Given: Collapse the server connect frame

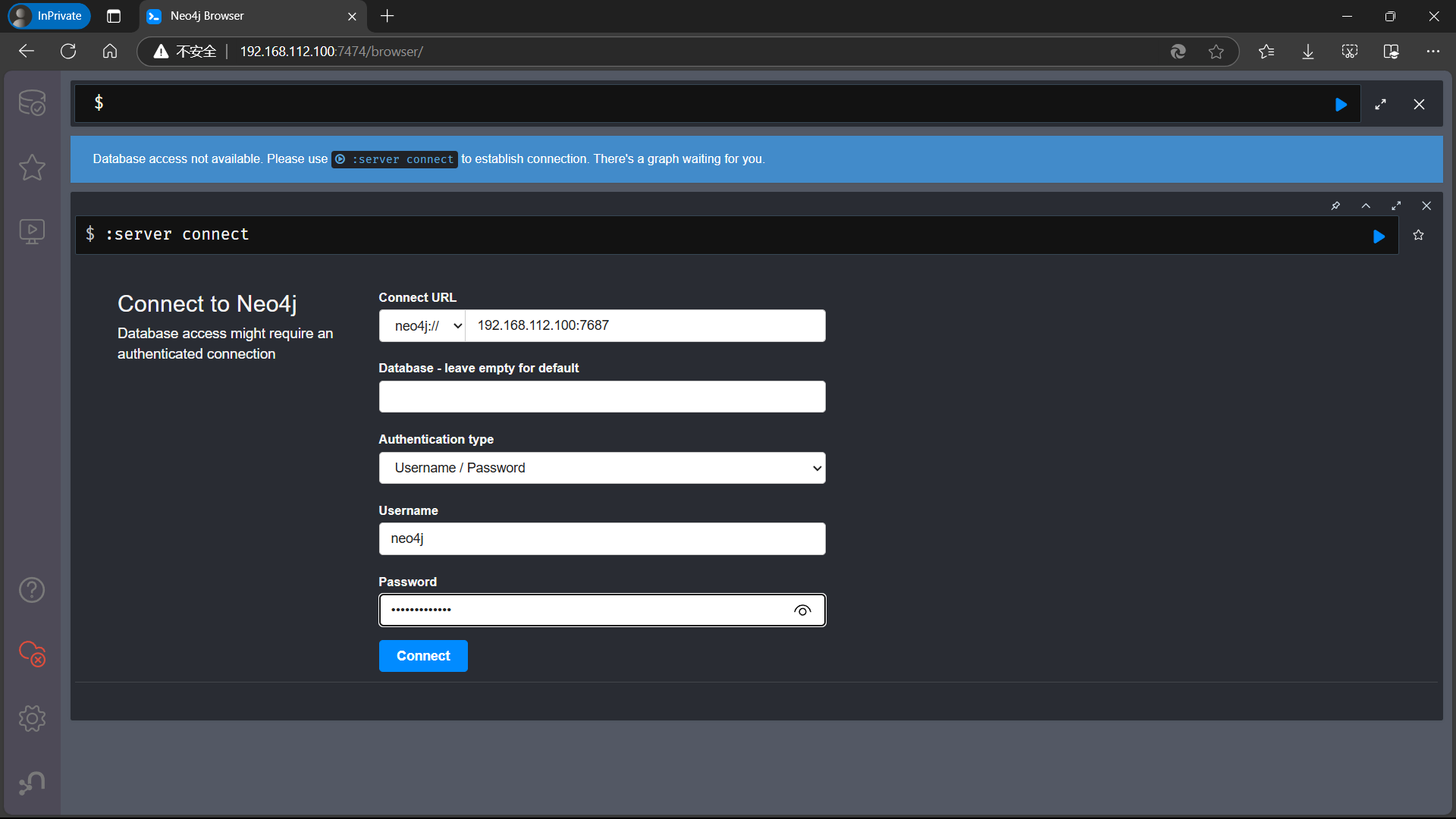Looking at the screenshot, I should click(1366, 206).
